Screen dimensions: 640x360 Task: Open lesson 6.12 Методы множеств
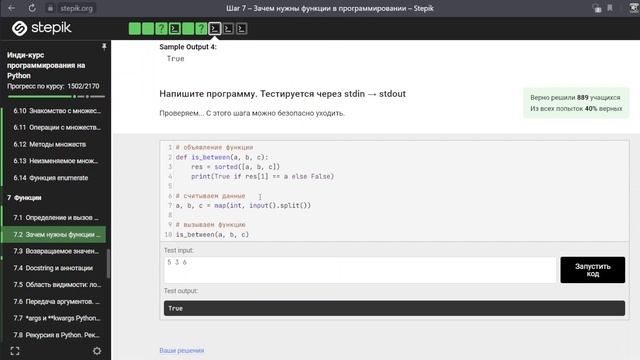(x=50, y=144)
